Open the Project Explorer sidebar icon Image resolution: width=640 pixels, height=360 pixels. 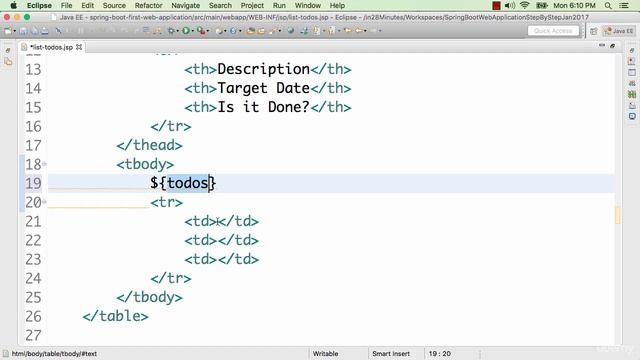[8, 62]
